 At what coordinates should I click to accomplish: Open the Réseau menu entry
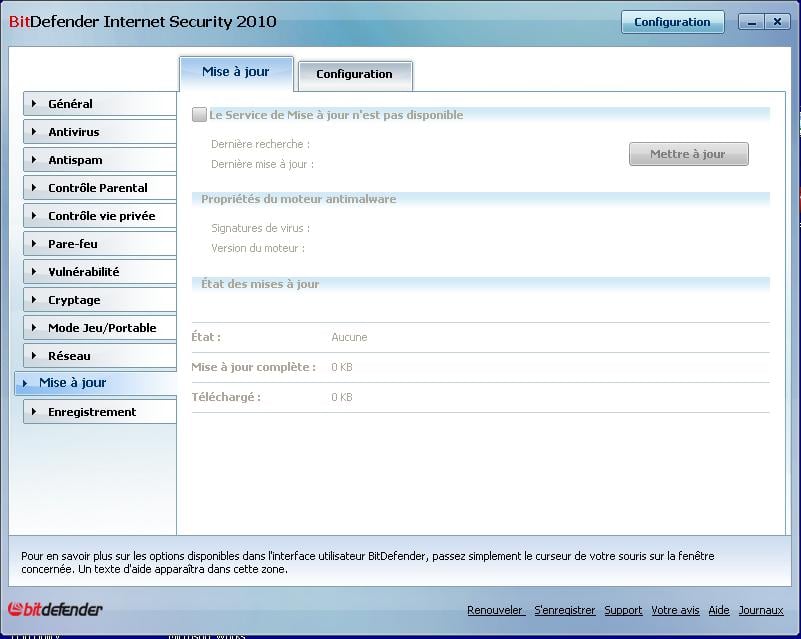100,356
